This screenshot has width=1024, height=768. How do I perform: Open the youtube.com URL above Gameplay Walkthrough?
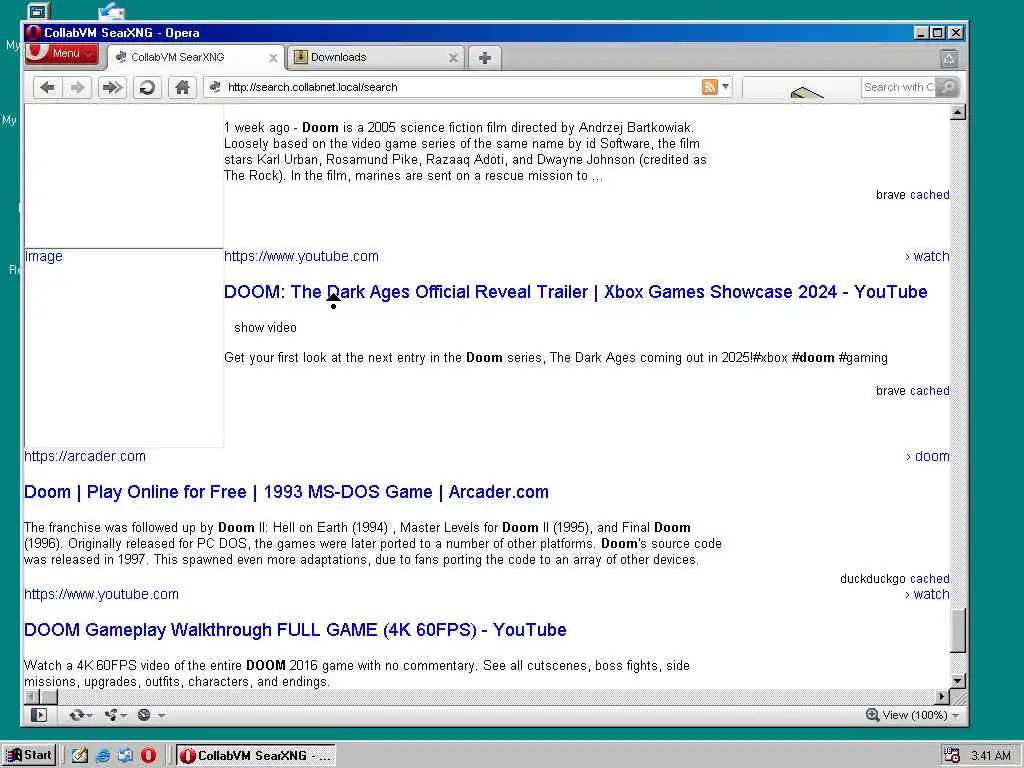tap(101, 594)
